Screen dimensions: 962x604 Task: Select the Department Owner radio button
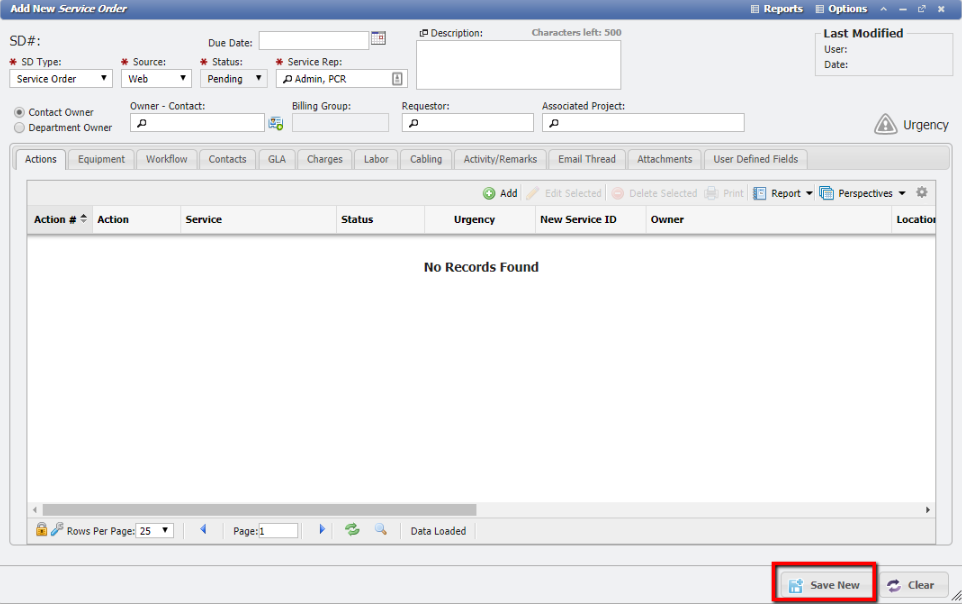click(20, 128)
